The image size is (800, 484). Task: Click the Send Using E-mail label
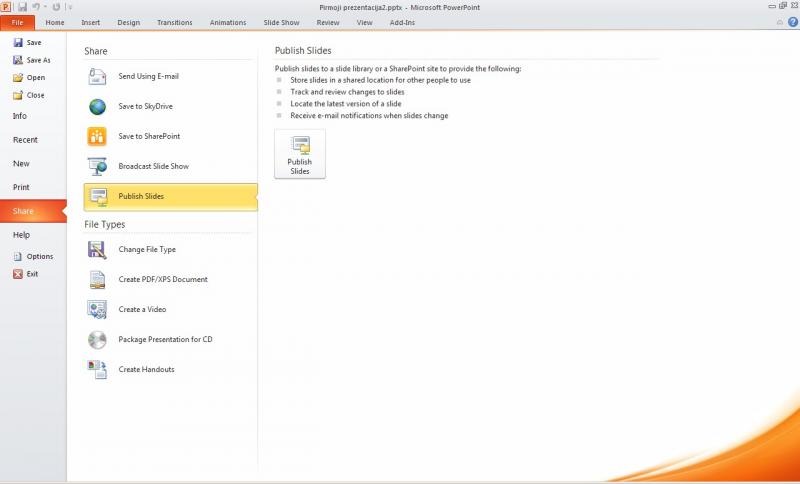click(148, 77)
